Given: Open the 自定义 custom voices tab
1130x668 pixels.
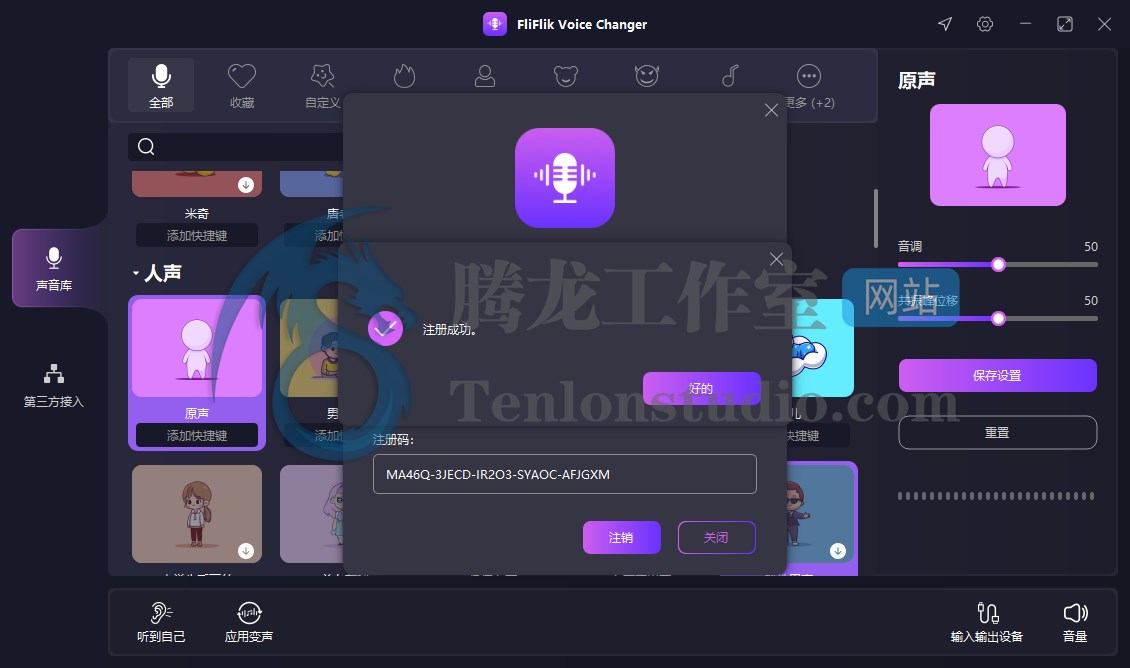Looking at the screenshot, I should [322, 85].
